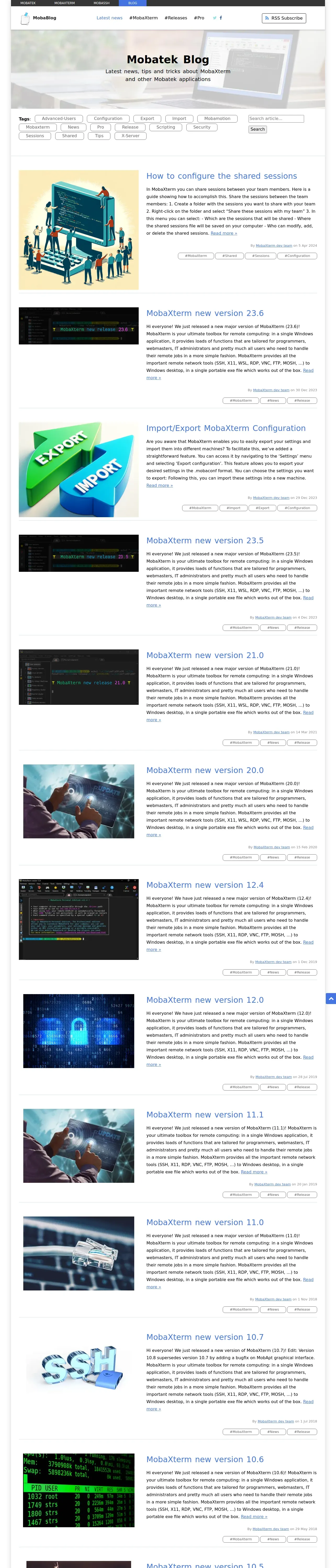Open the SSH padlock thumbnail for 10.7

point(79,1368)
